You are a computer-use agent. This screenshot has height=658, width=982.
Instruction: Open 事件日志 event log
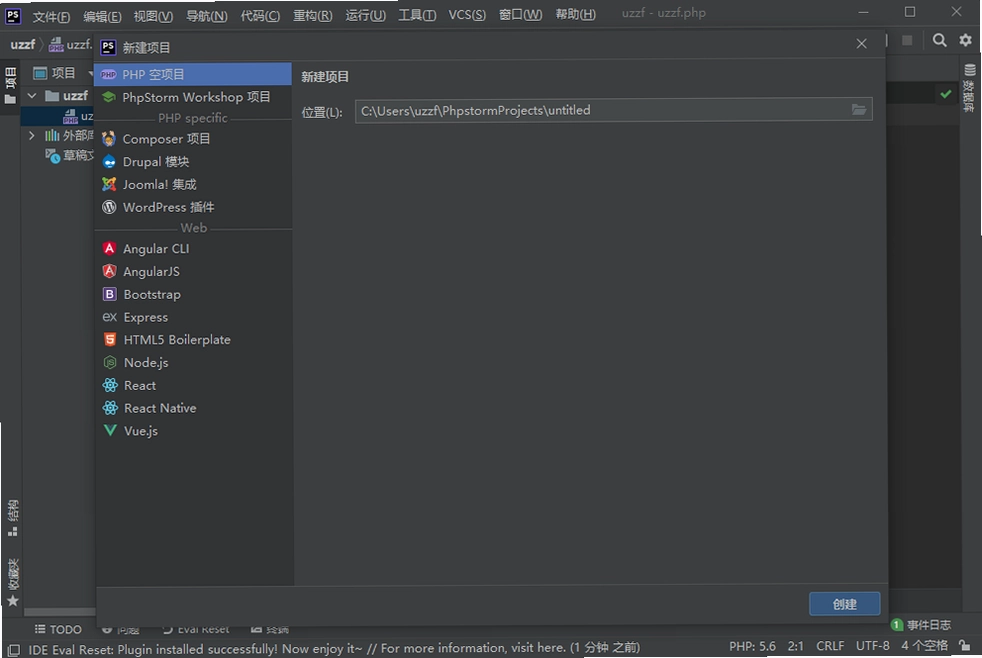(921, 625)
